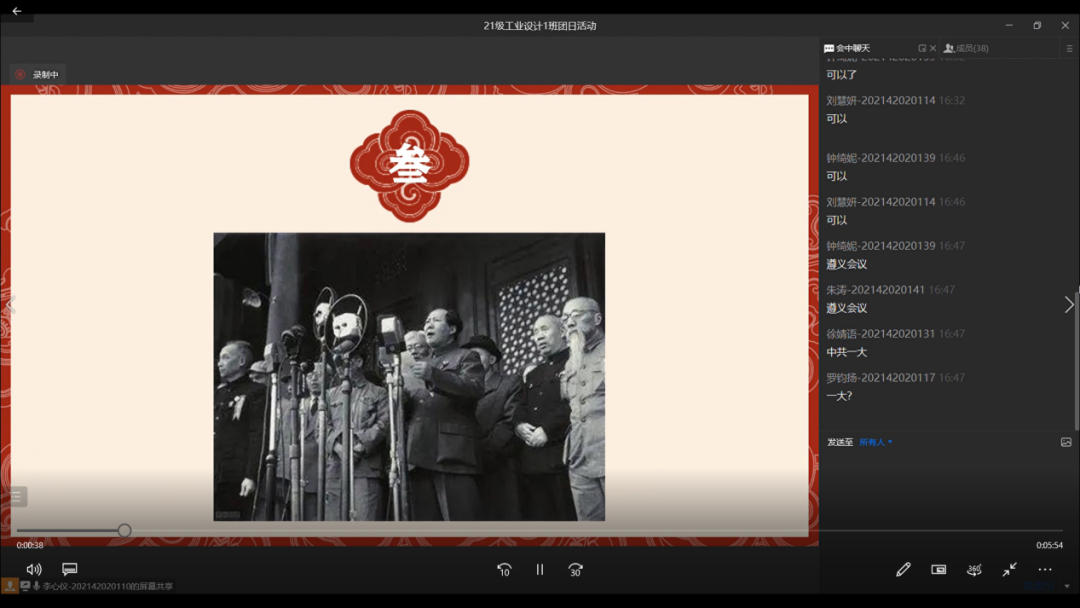This screenshot has width=1080, height=608.
Task: Click the 发送至 label
Action: click(840, 442)
